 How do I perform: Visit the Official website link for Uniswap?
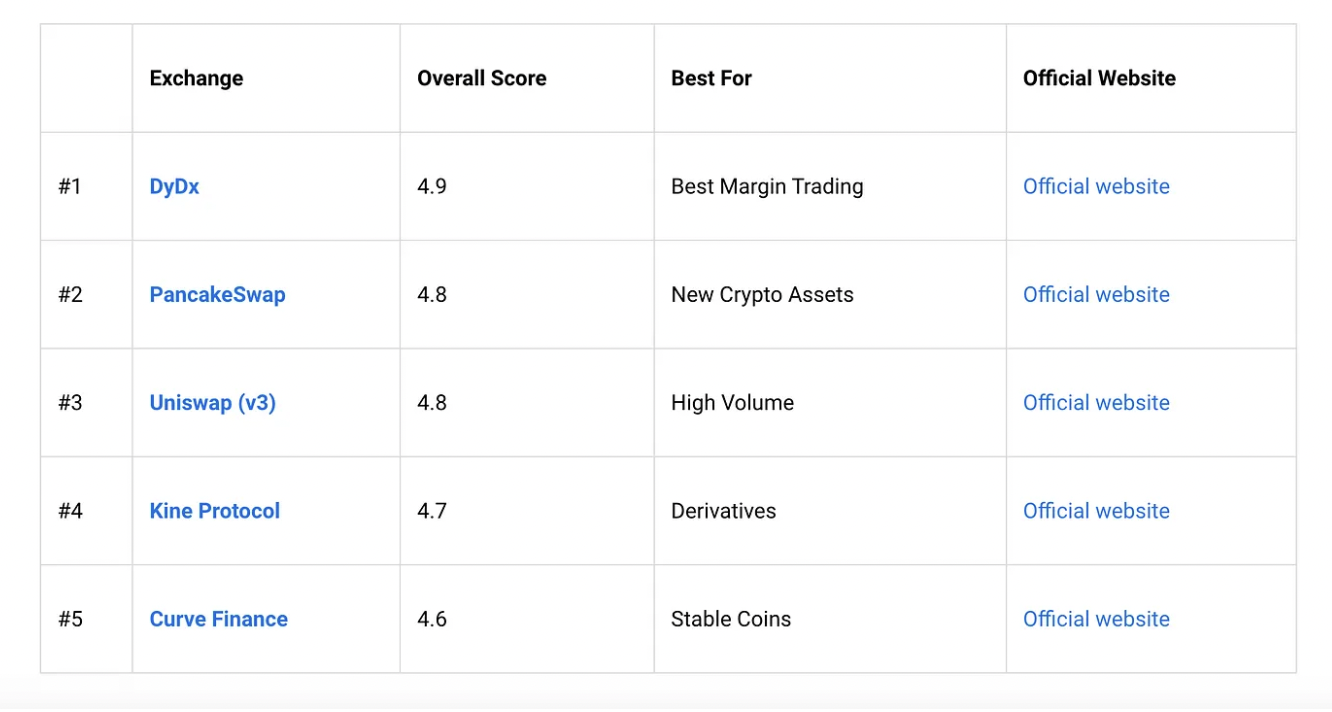tap(1096, 403)
